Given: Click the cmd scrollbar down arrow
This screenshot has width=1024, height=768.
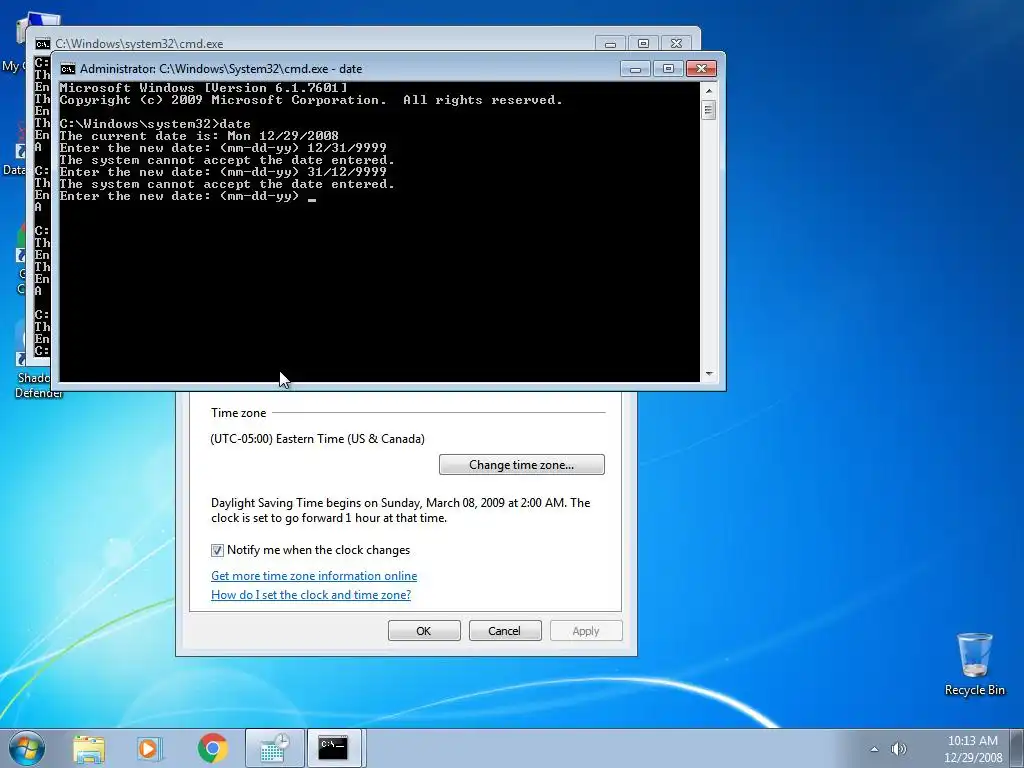Looking at the screenshot, I should point(709,374).
